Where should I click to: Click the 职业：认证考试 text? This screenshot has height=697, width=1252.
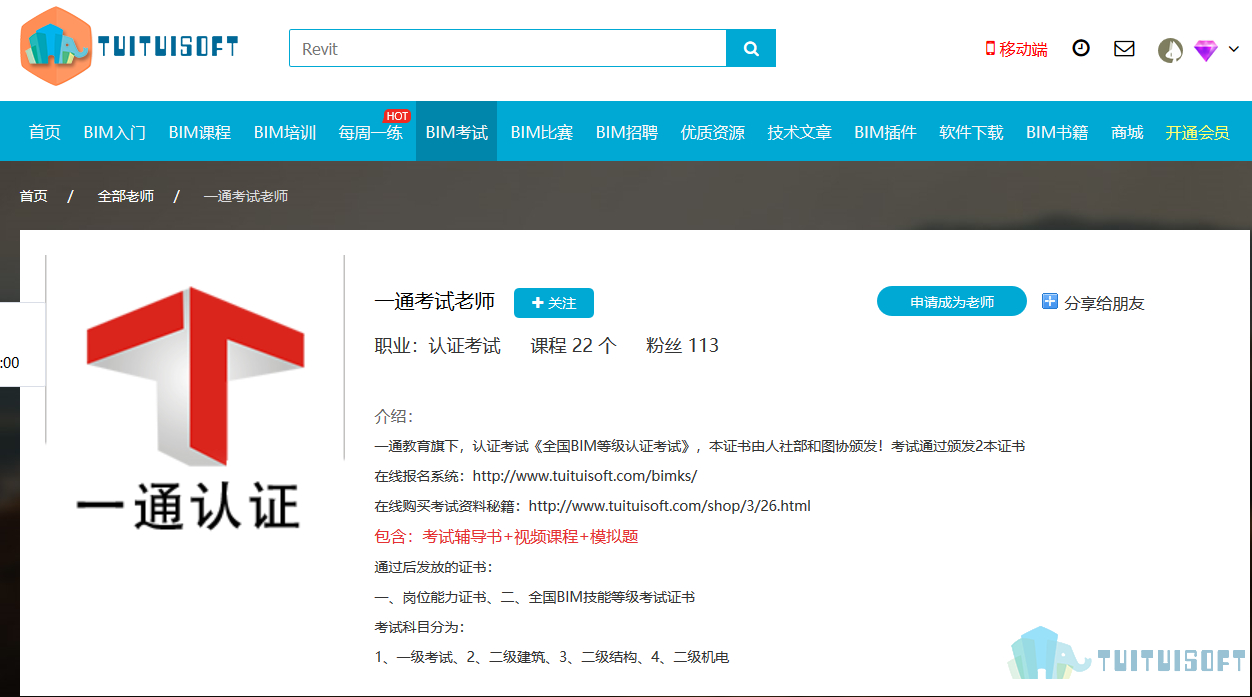pyautogui.click(x=438, y=346)
